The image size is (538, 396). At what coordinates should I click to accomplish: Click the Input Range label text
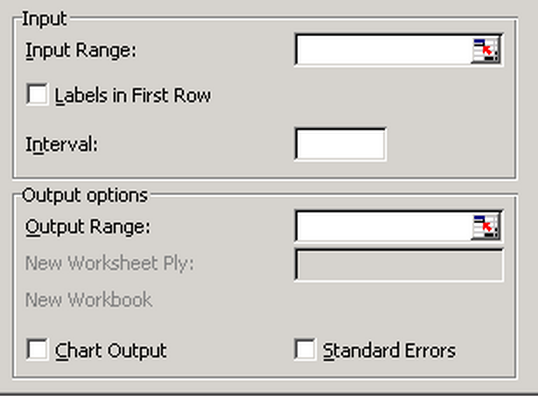(x=81, y=51)
